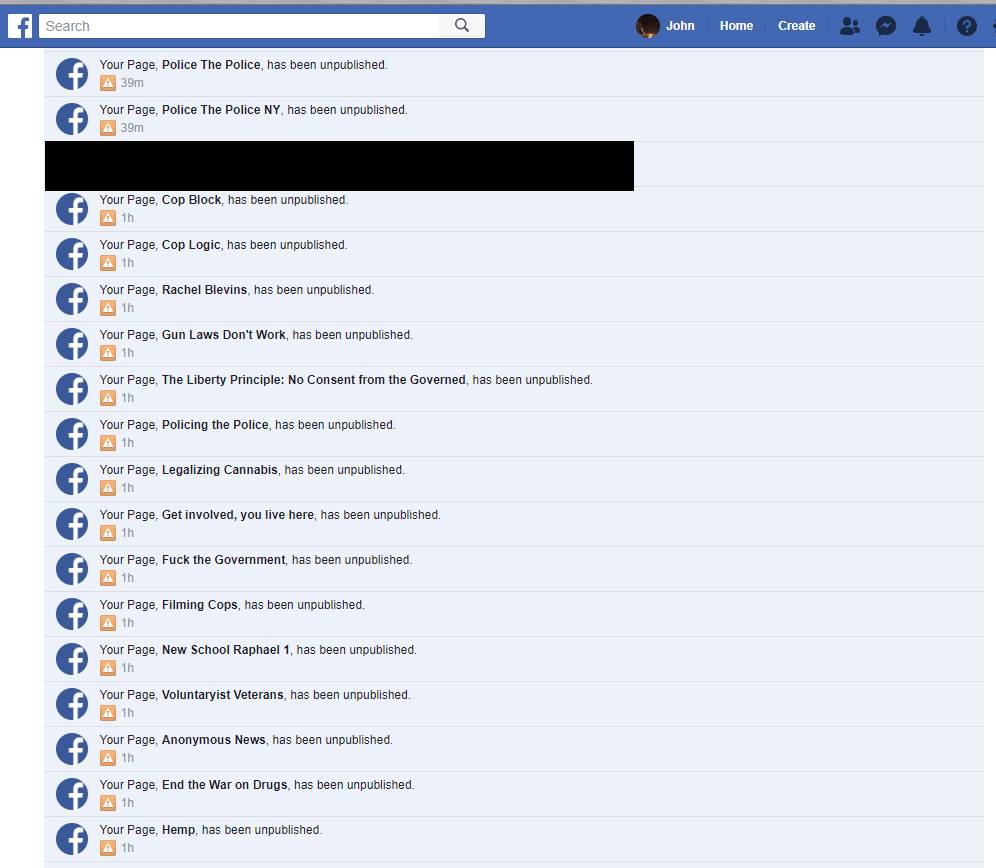Open the Cop Block page link

point(191,200)
